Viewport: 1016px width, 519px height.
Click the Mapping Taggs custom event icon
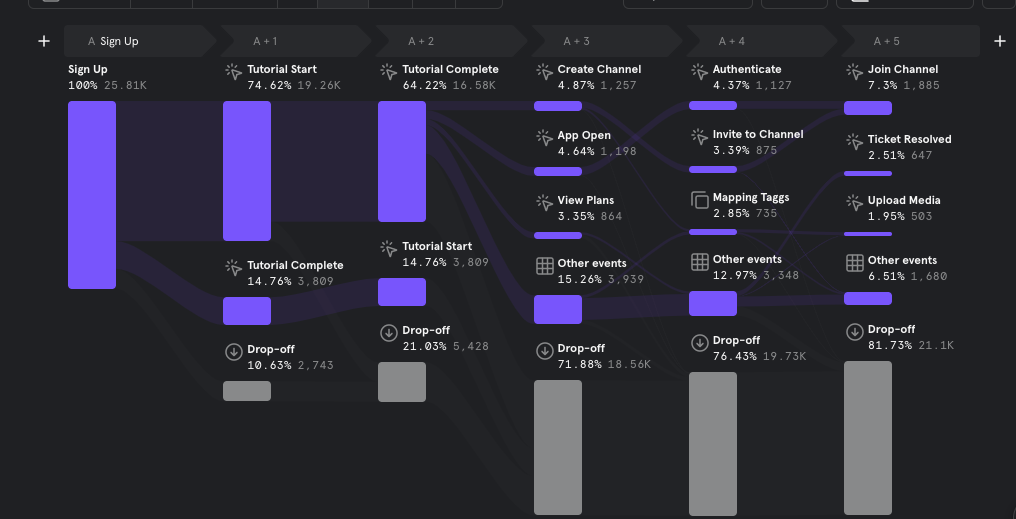click(700, 200)
